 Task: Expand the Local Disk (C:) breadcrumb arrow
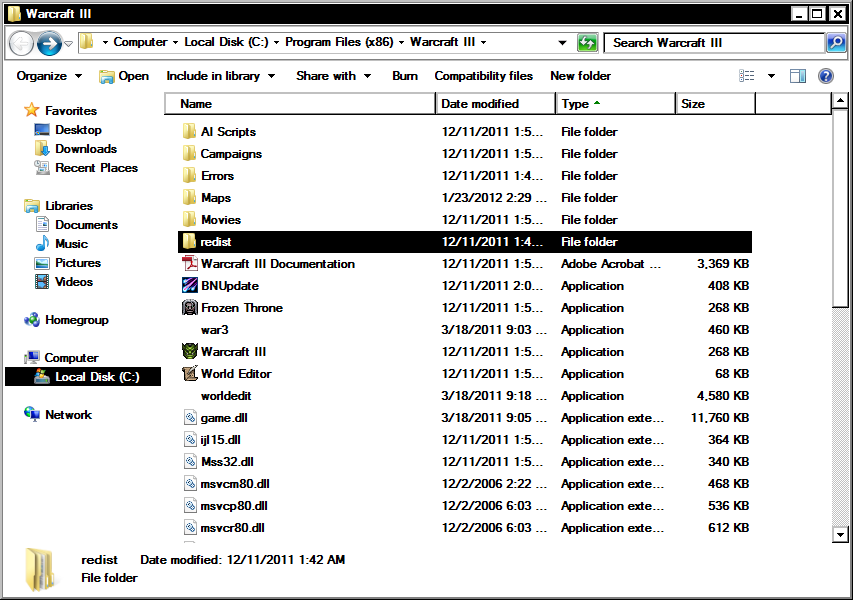pos(276,42)
